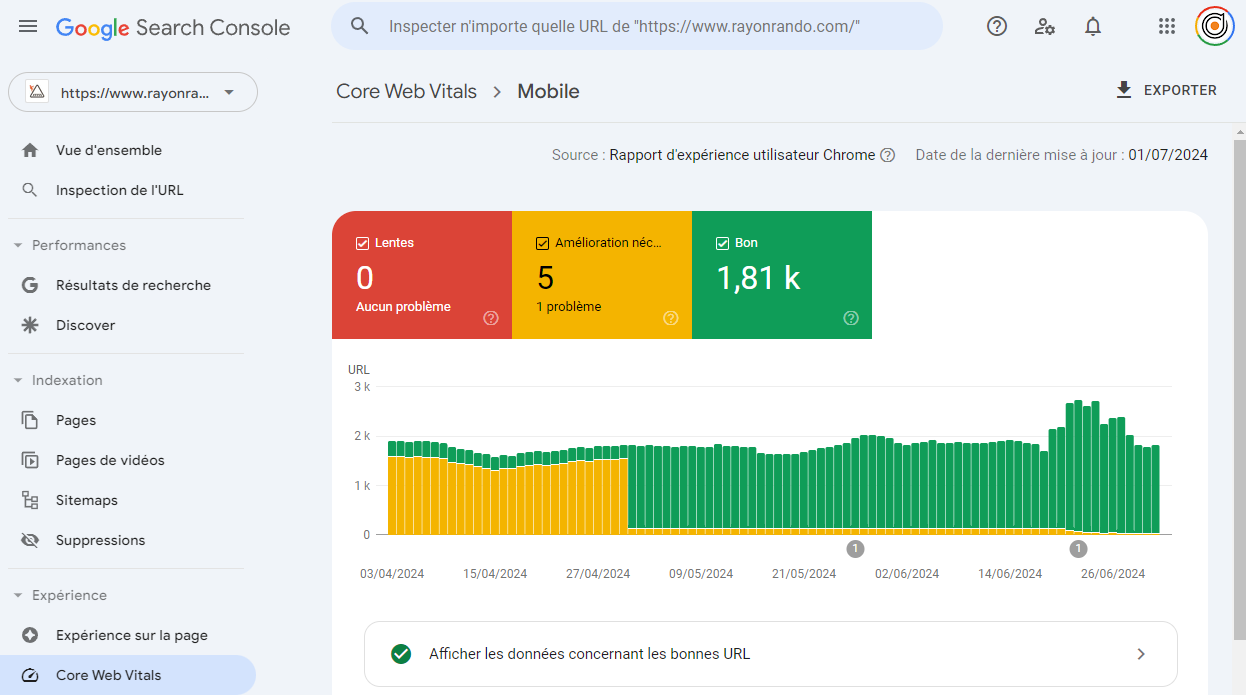Click Rapport d'expérience utilisateur Chrome link
The width and height of the screenshot is (1246, 695).
point(742,155)
